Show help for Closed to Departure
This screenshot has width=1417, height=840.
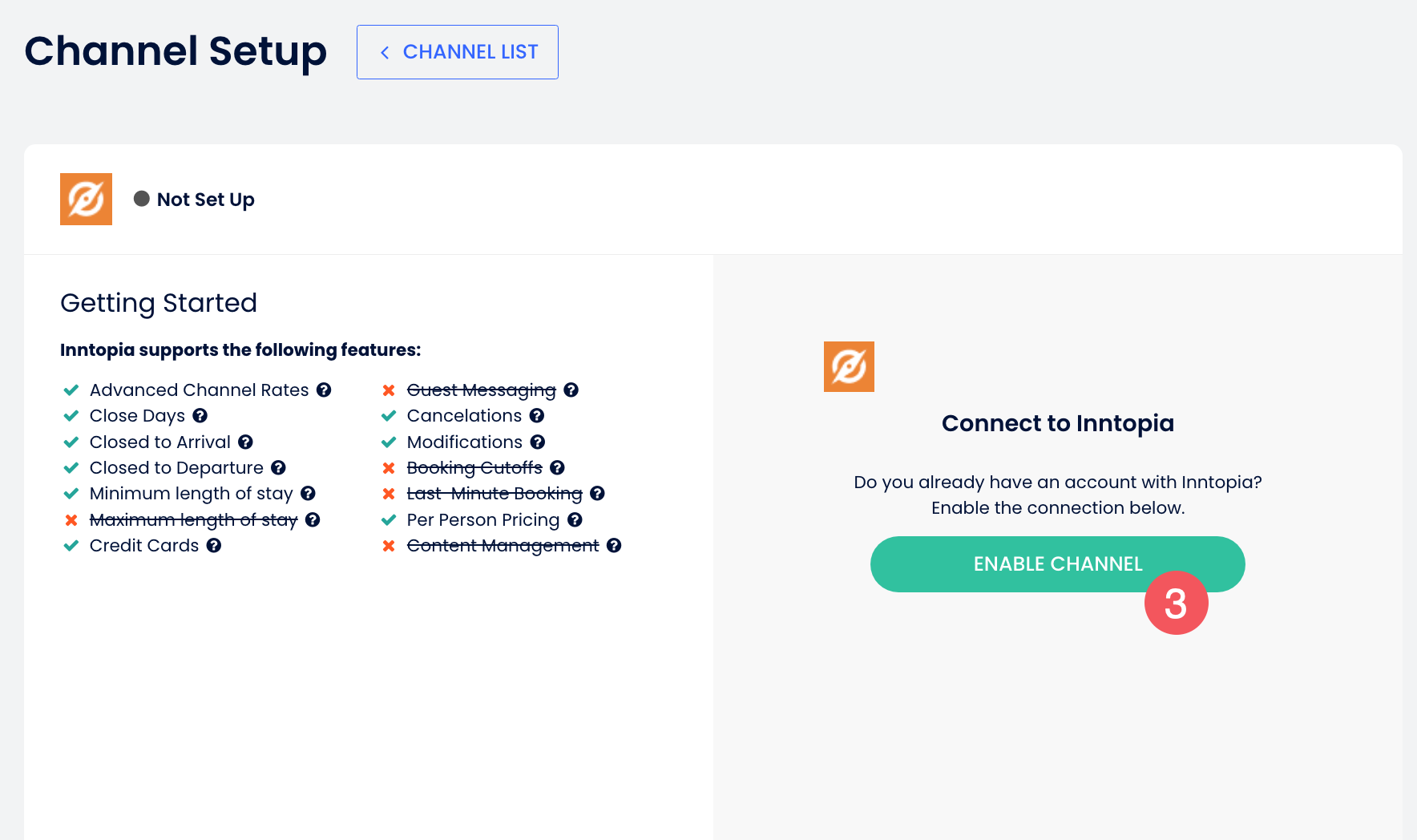(278, 468)
